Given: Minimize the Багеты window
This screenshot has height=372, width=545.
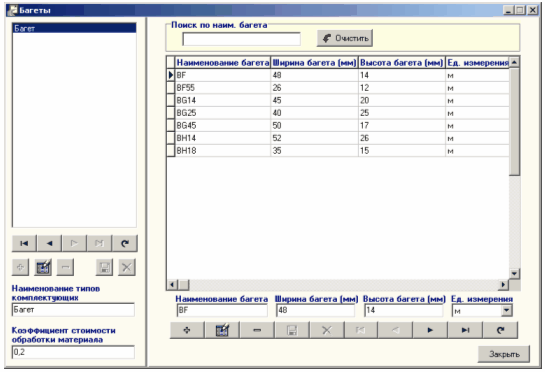Looking at the screenshot, I should (509, 10).
